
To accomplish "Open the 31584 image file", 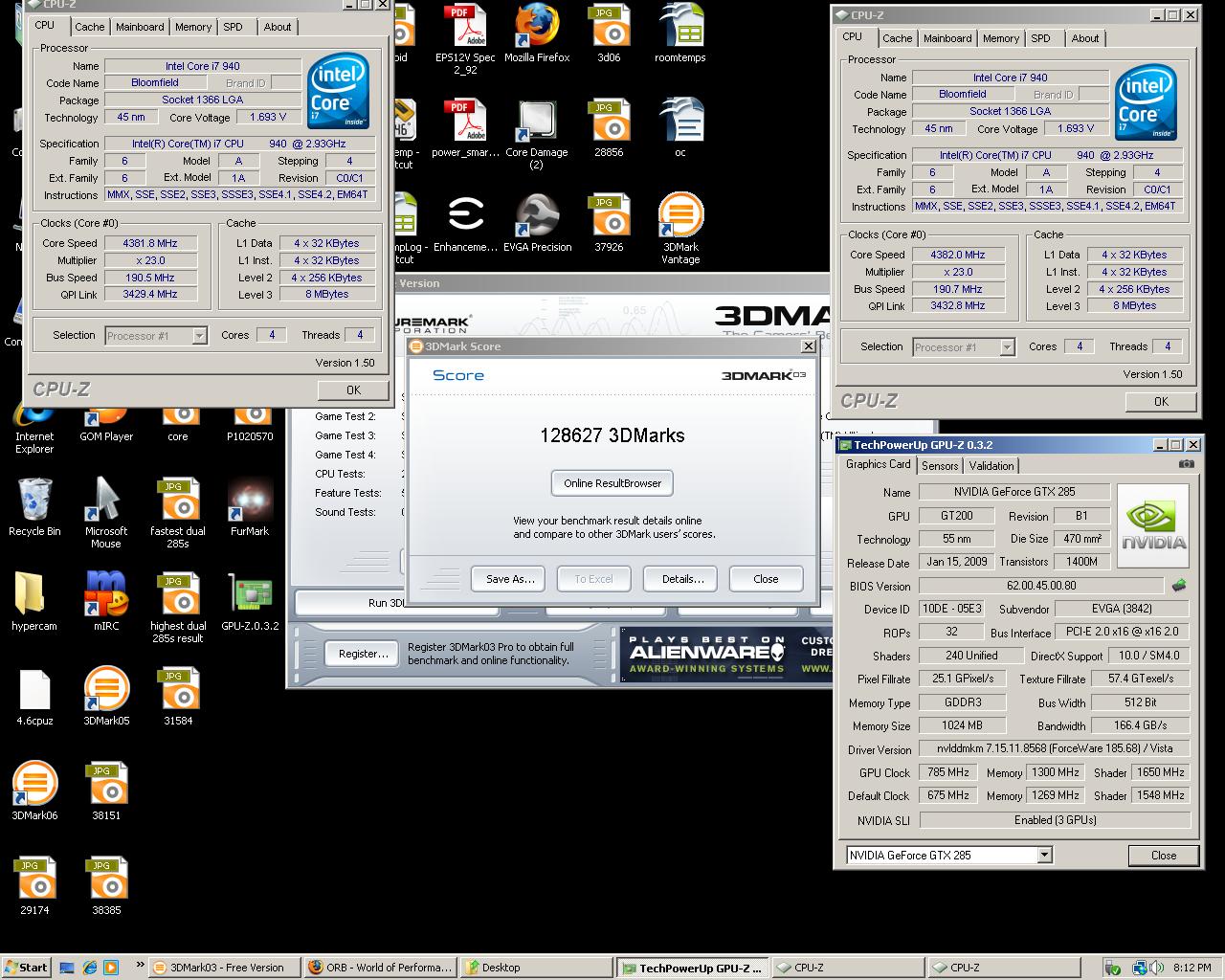I will point(178,697).
